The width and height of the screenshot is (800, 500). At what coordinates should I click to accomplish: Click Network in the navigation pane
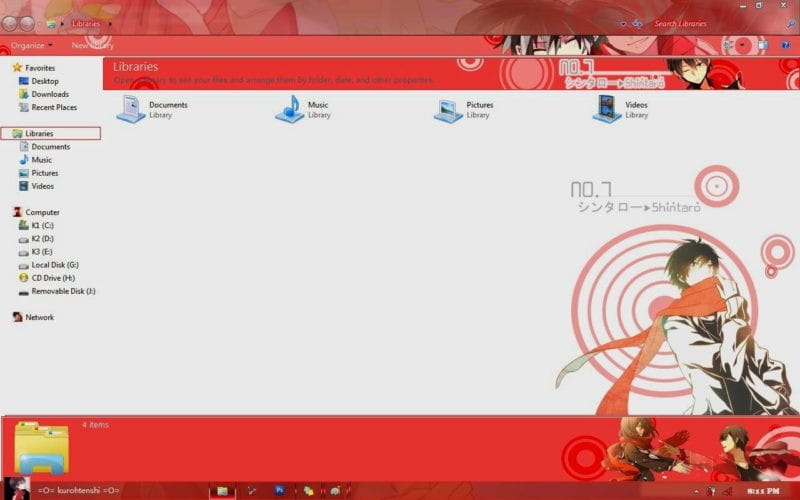[x=39, y=317]
